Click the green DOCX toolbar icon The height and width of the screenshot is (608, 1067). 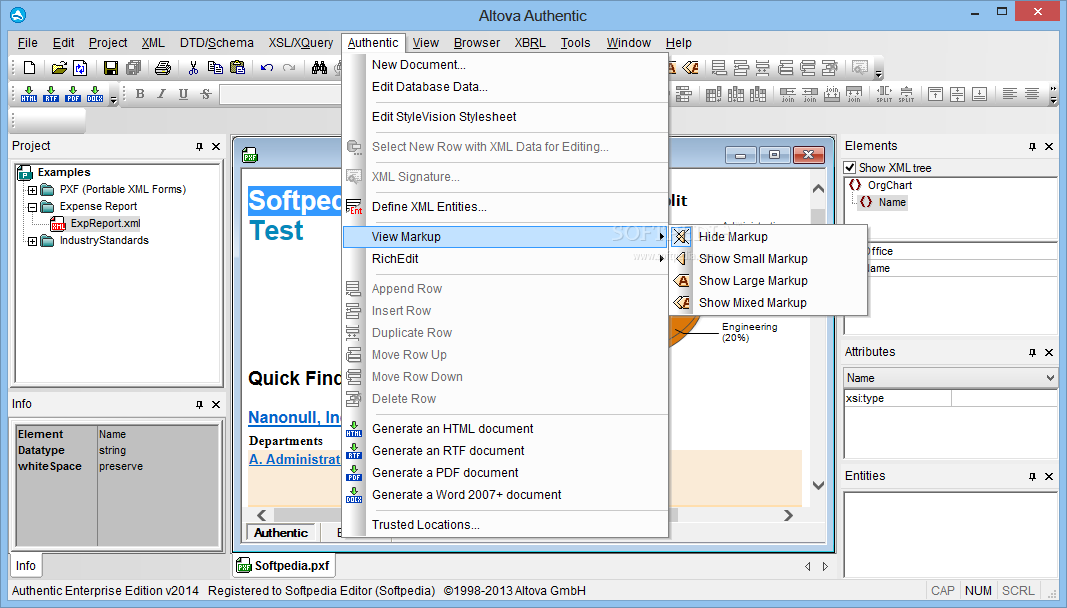(95, 94)
